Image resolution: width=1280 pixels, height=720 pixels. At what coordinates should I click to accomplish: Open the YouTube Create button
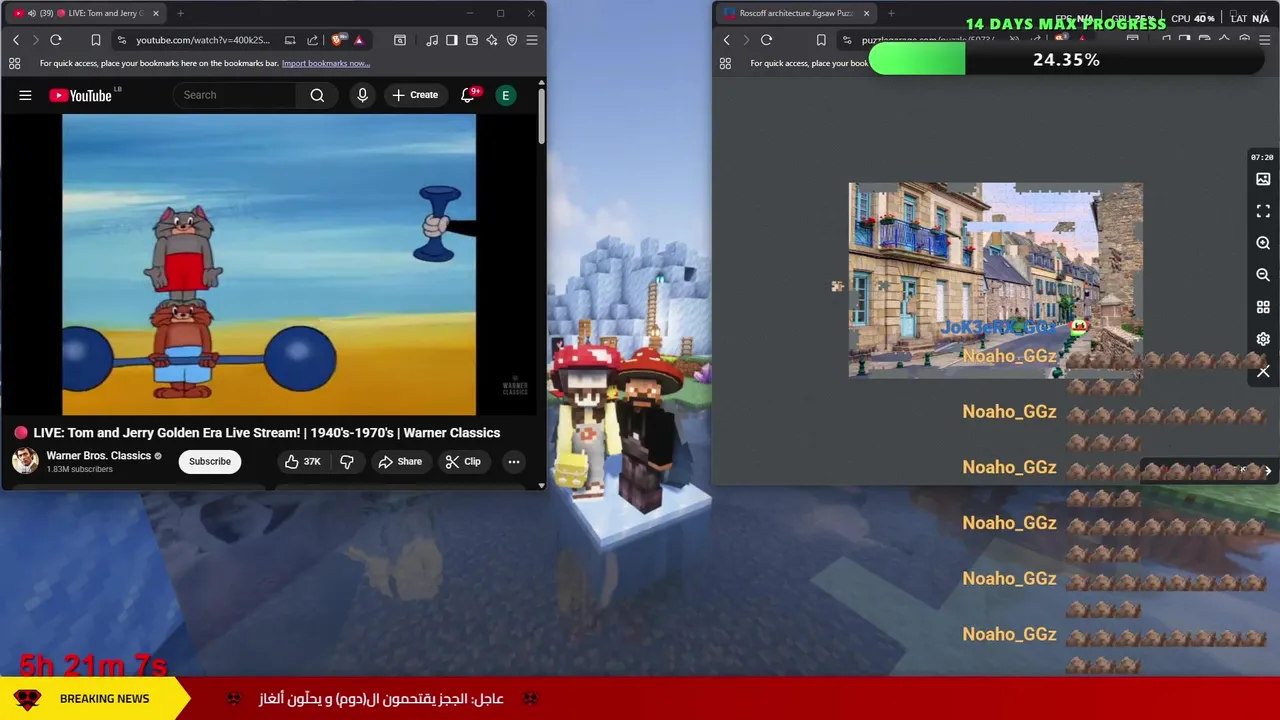point(415,95)
